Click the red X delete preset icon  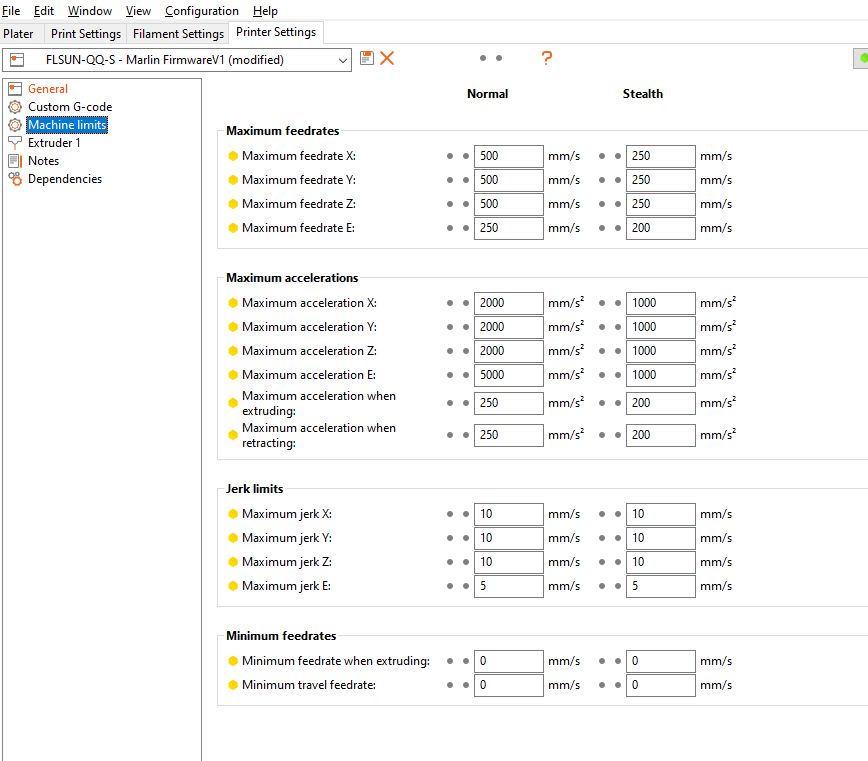point(387,58)
